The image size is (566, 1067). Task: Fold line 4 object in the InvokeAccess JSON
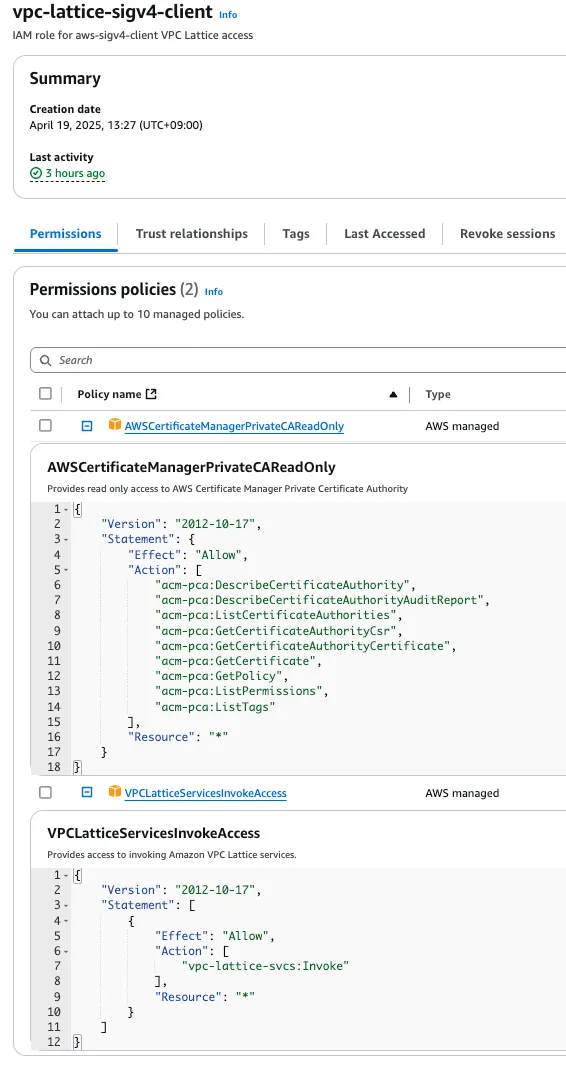tap(66, 921)
